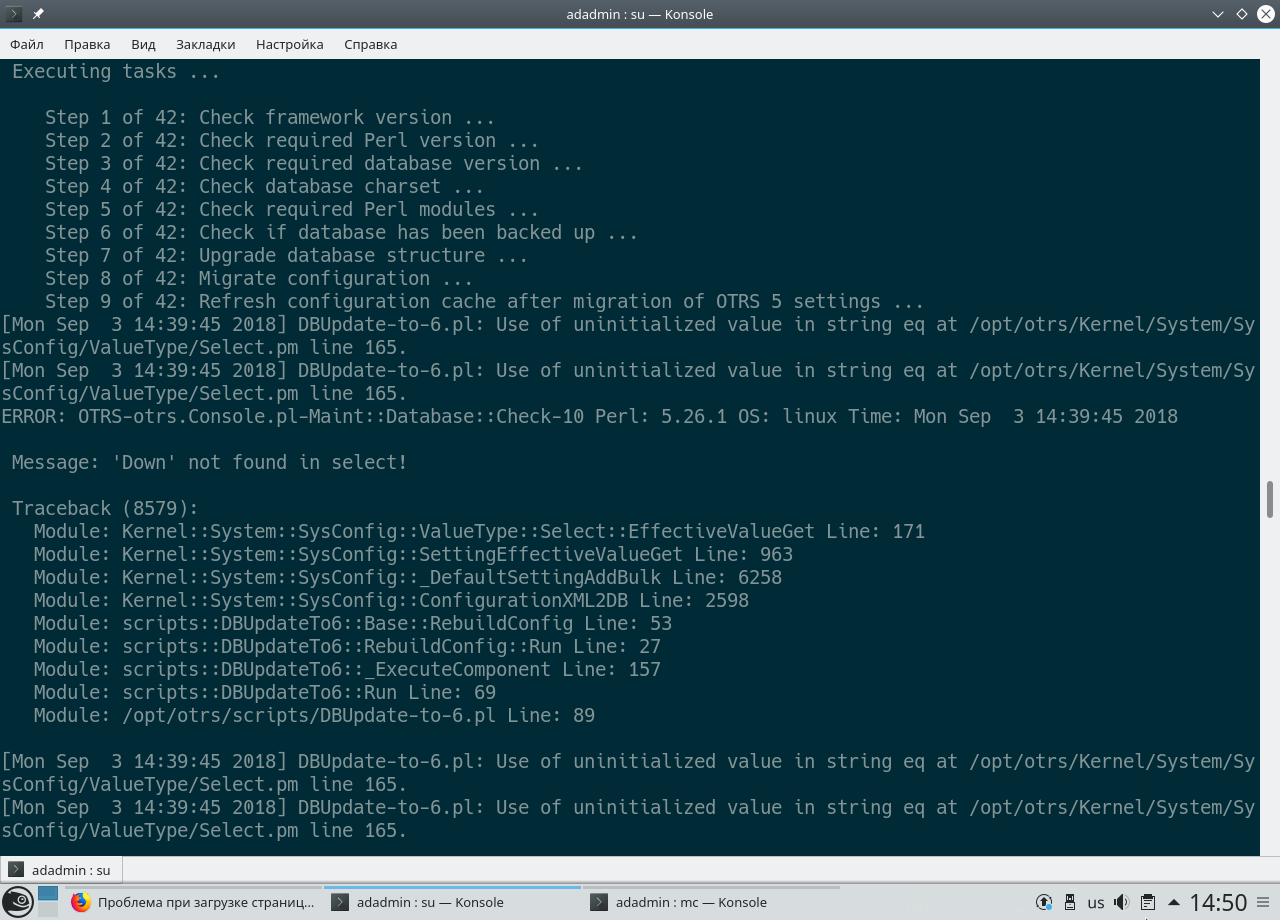Open the panel settings hamburger icon
This screenshot has width=1280, height=920.
click(1265, 902)
